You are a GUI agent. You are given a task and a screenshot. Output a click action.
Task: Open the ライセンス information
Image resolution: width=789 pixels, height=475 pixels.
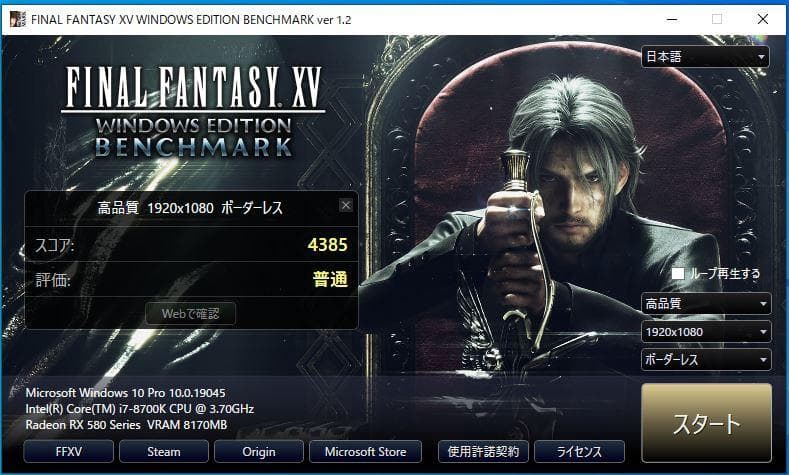(579, 452)
